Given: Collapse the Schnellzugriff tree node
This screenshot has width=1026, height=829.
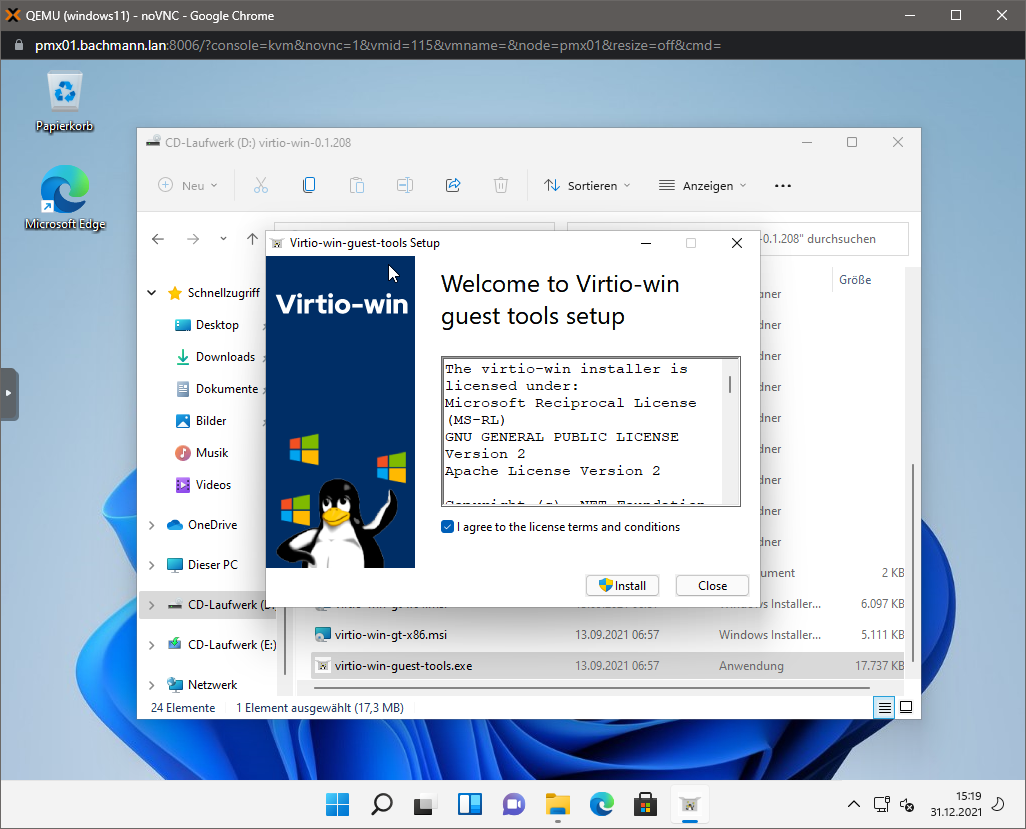Looking at the screenshot, I should tap(151, 293).
